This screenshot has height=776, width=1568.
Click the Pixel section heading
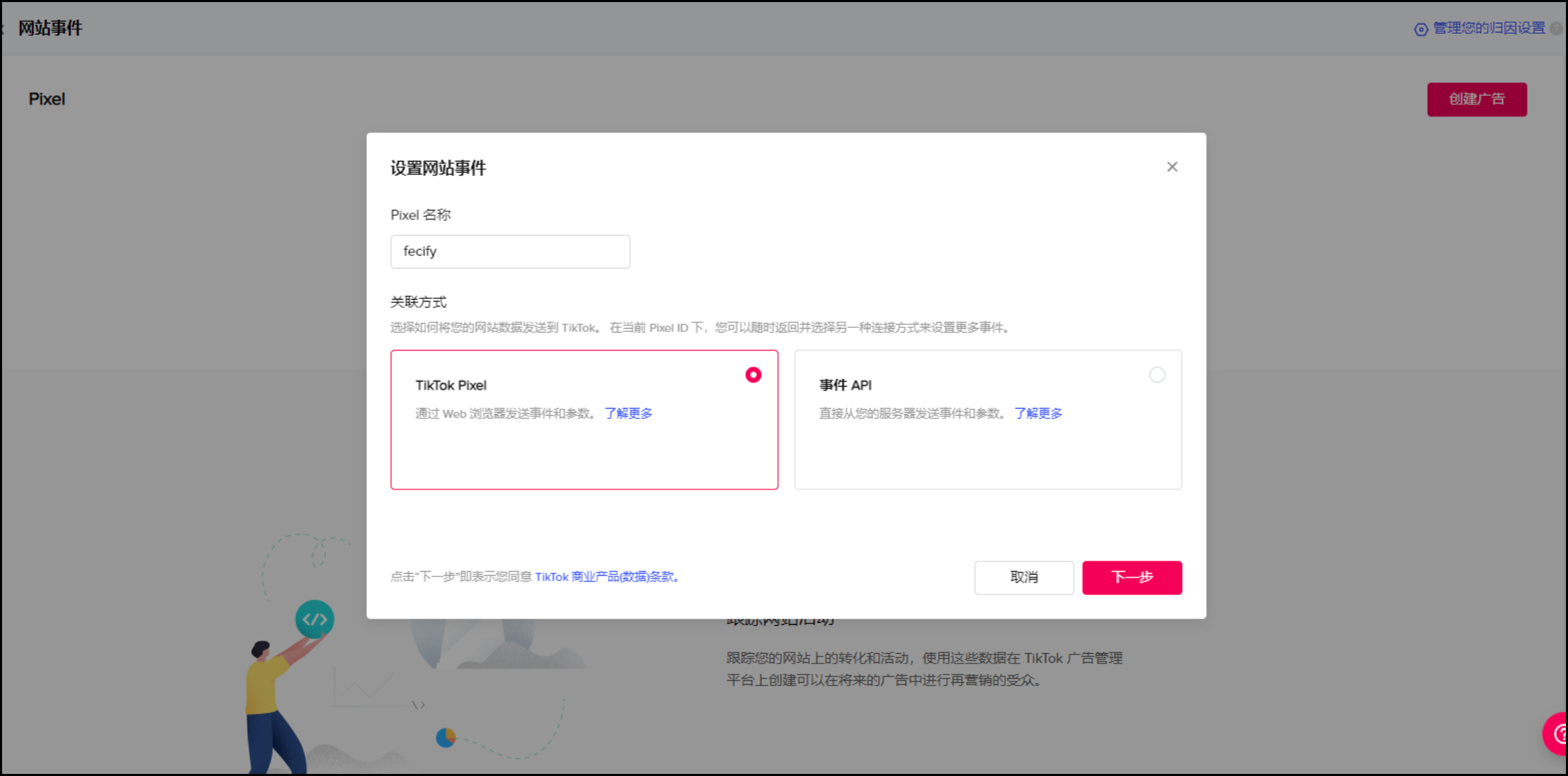[47, 99]
